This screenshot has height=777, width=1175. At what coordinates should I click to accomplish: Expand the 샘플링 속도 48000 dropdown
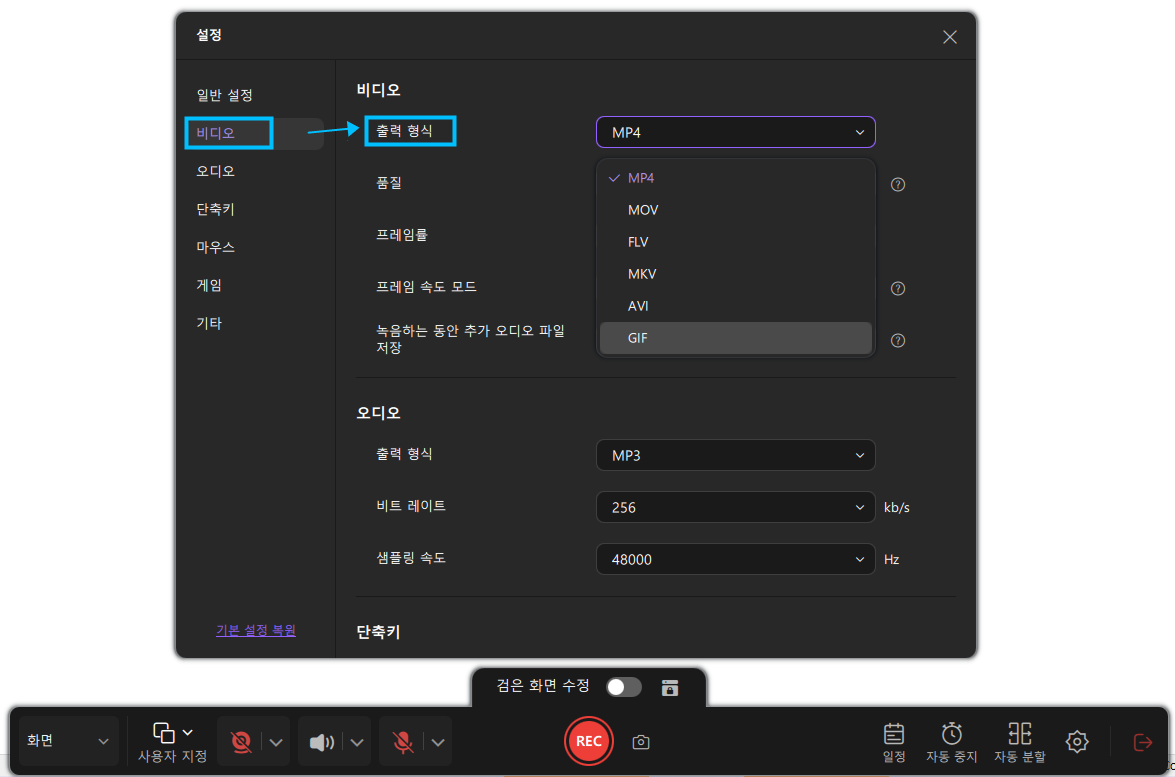[x=735, y=559]
